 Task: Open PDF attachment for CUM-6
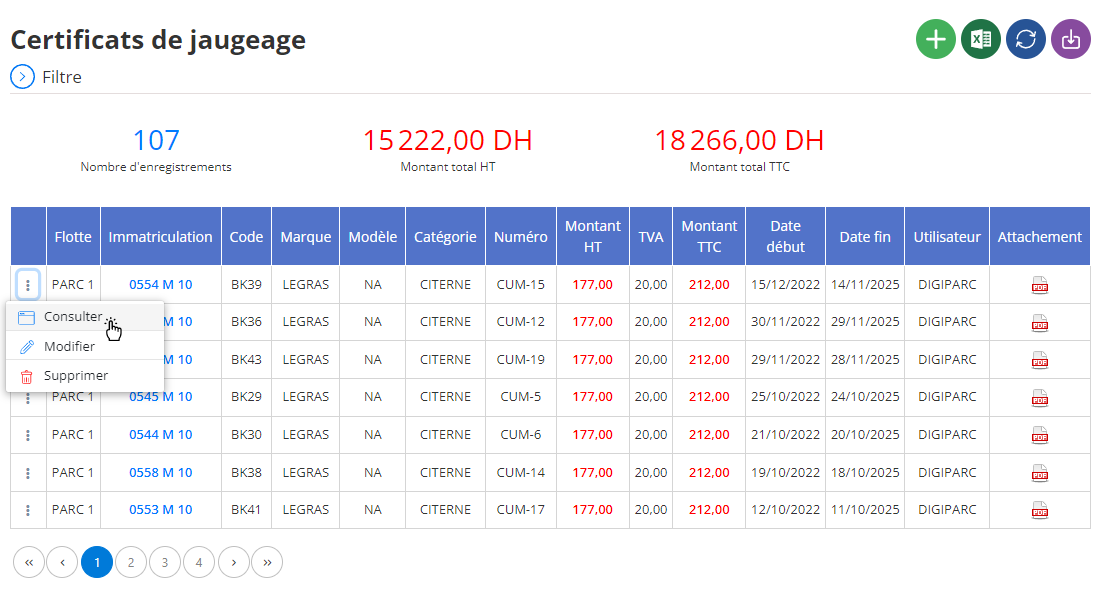click(x=1039, y=435)
